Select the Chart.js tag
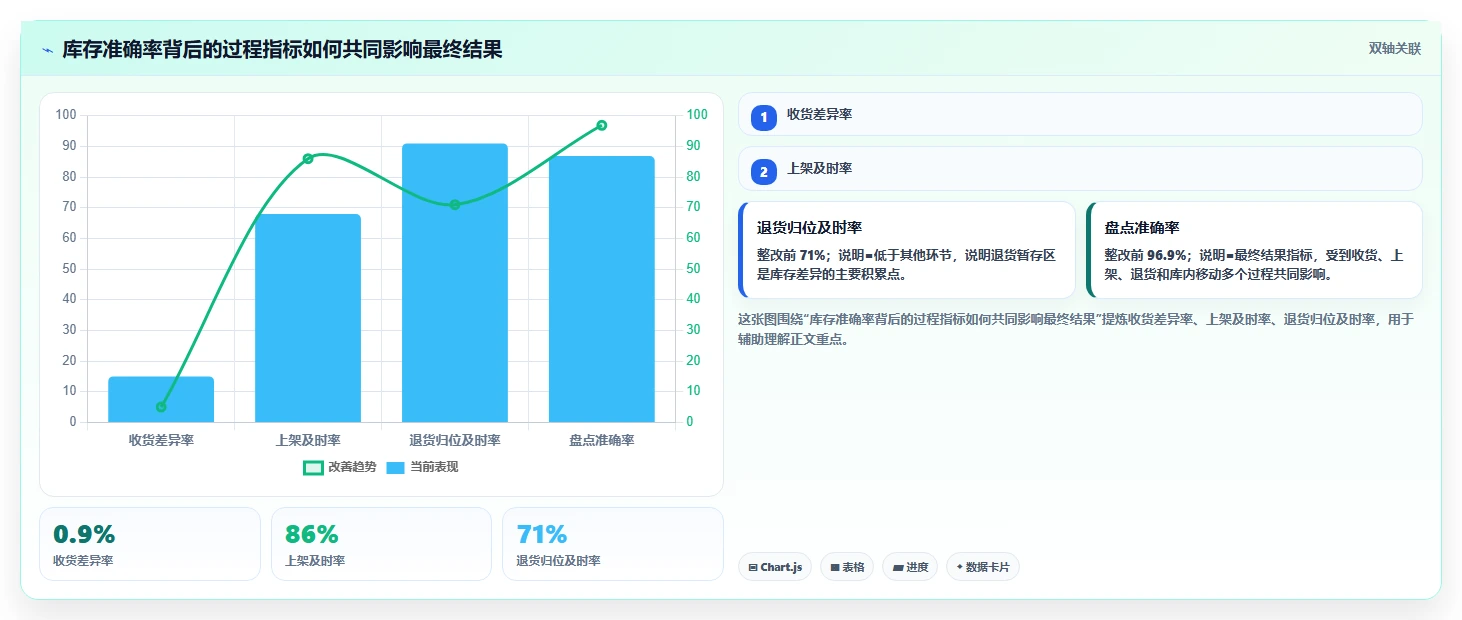Viewport: 1462px width, 620px height. 775,567
